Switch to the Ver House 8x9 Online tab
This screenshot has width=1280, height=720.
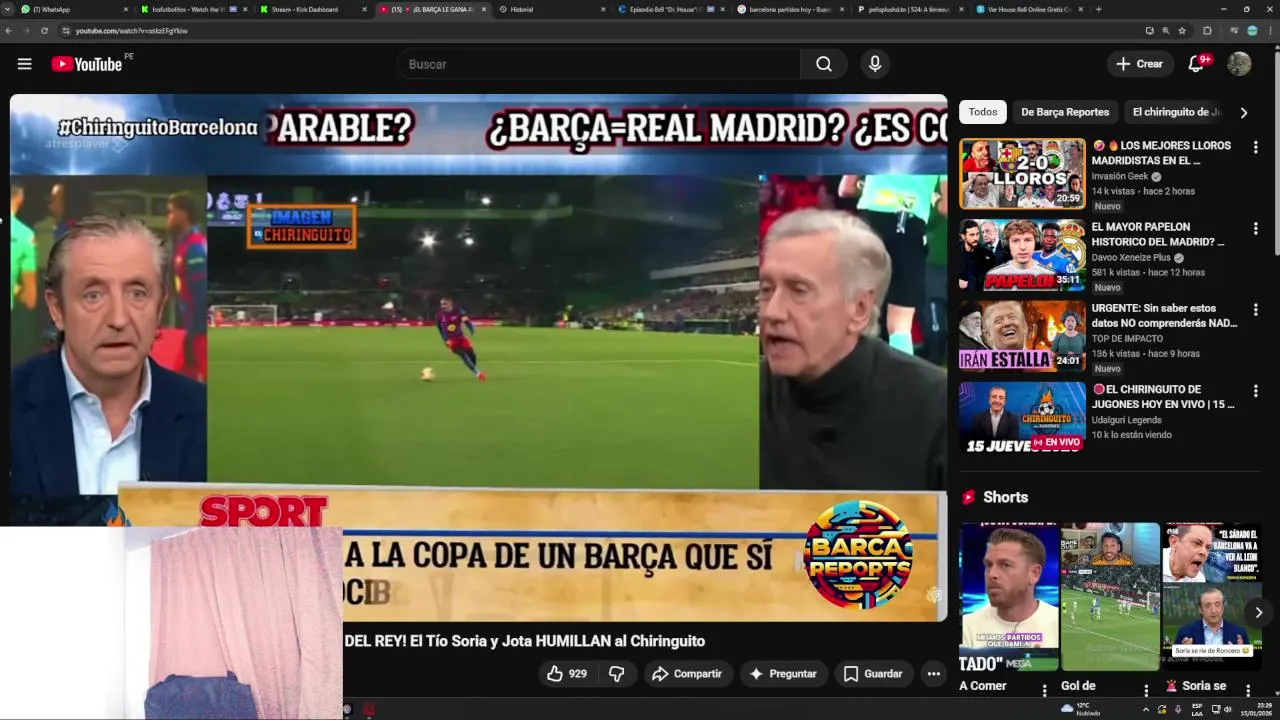[x=1028, y=9]
